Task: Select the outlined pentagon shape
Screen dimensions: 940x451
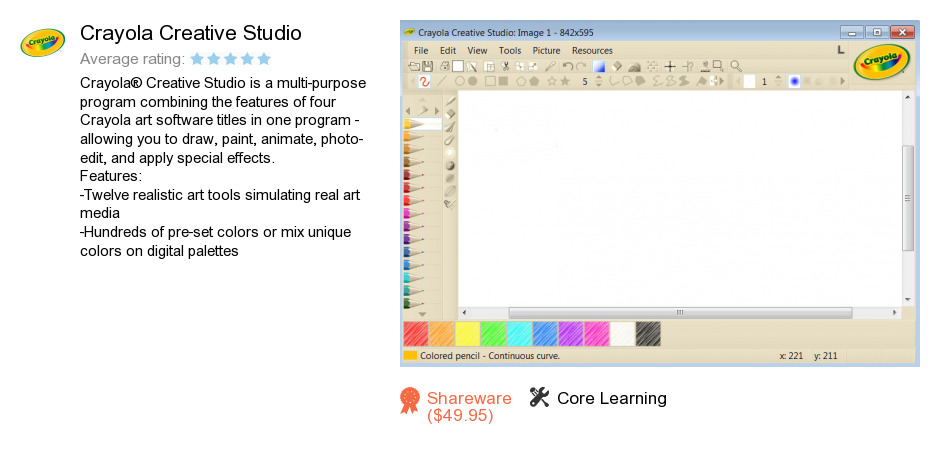Action: [521, 81]
